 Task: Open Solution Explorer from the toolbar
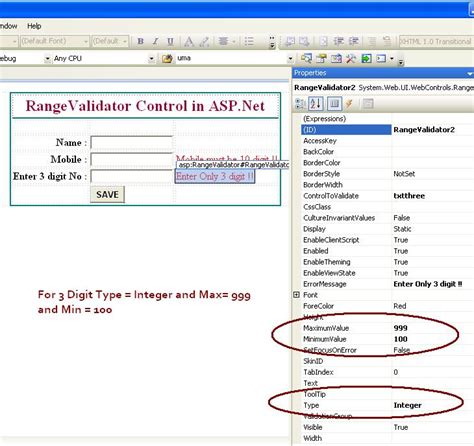pyautogui.click(x=306, y=58)
